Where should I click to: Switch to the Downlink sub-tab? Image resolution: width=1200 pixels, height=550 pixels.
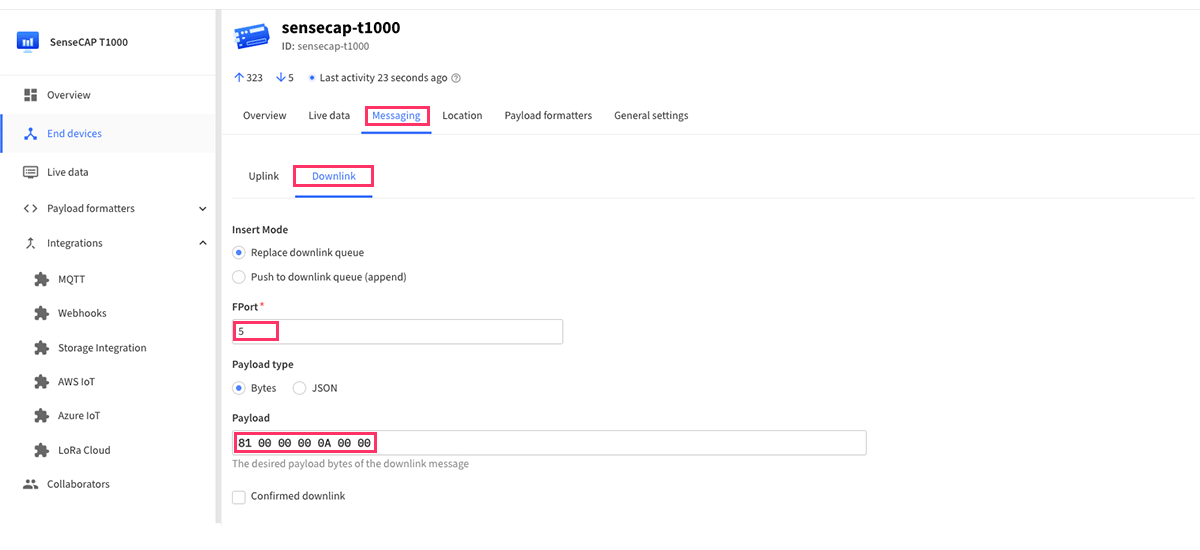point(333,176)
